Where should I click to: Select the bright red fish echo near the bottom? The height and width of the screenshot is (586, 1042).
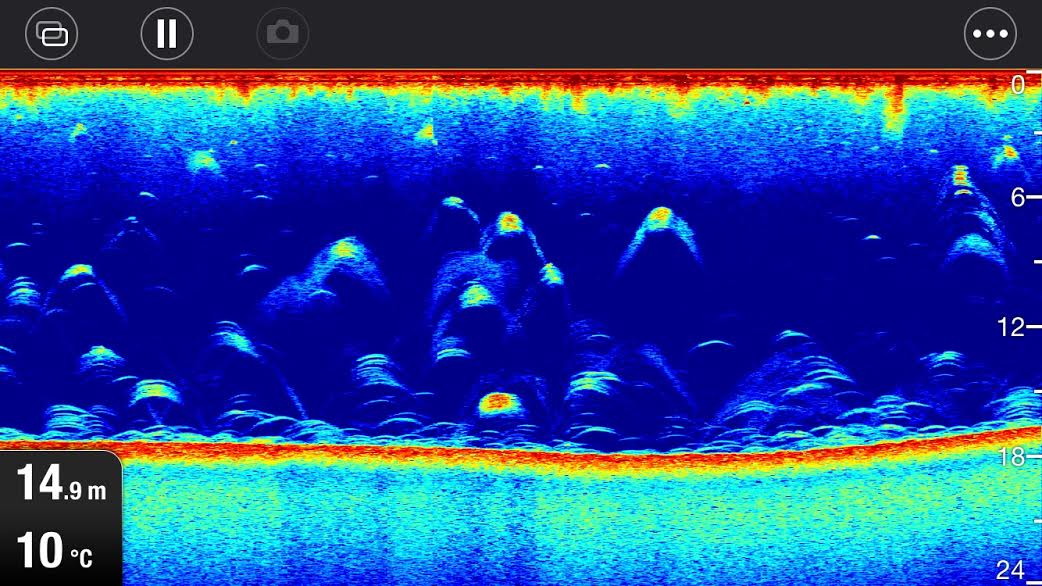(496, 403)
